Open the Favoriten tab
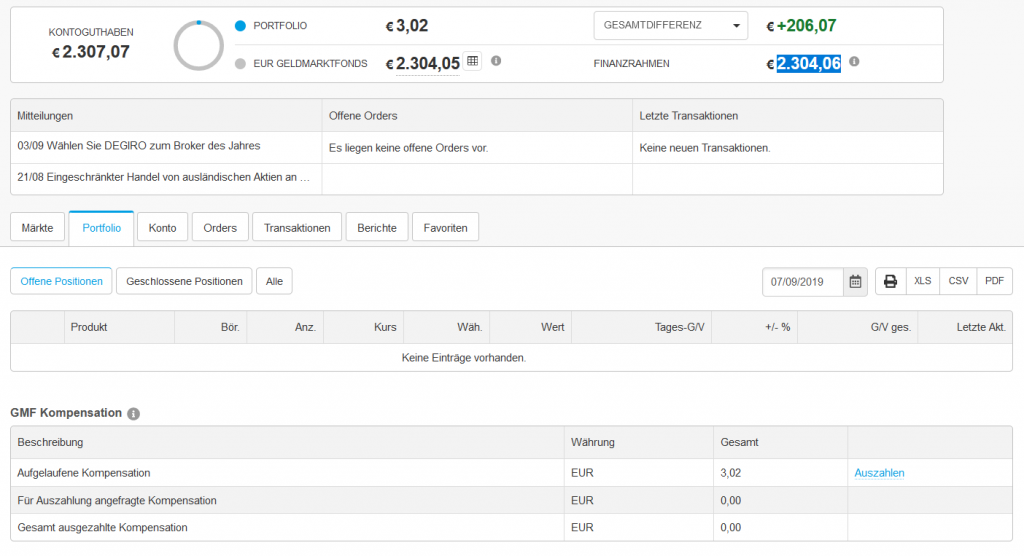This screenshot has width=1024, height=556. point(445,228)
